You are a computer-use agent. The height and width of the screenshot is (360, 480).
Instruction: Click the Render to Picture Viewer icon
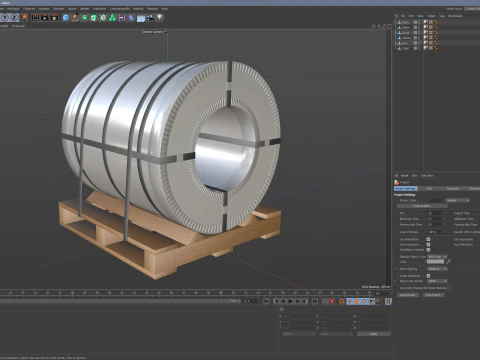pyautogui.click(x=45, y=17)
